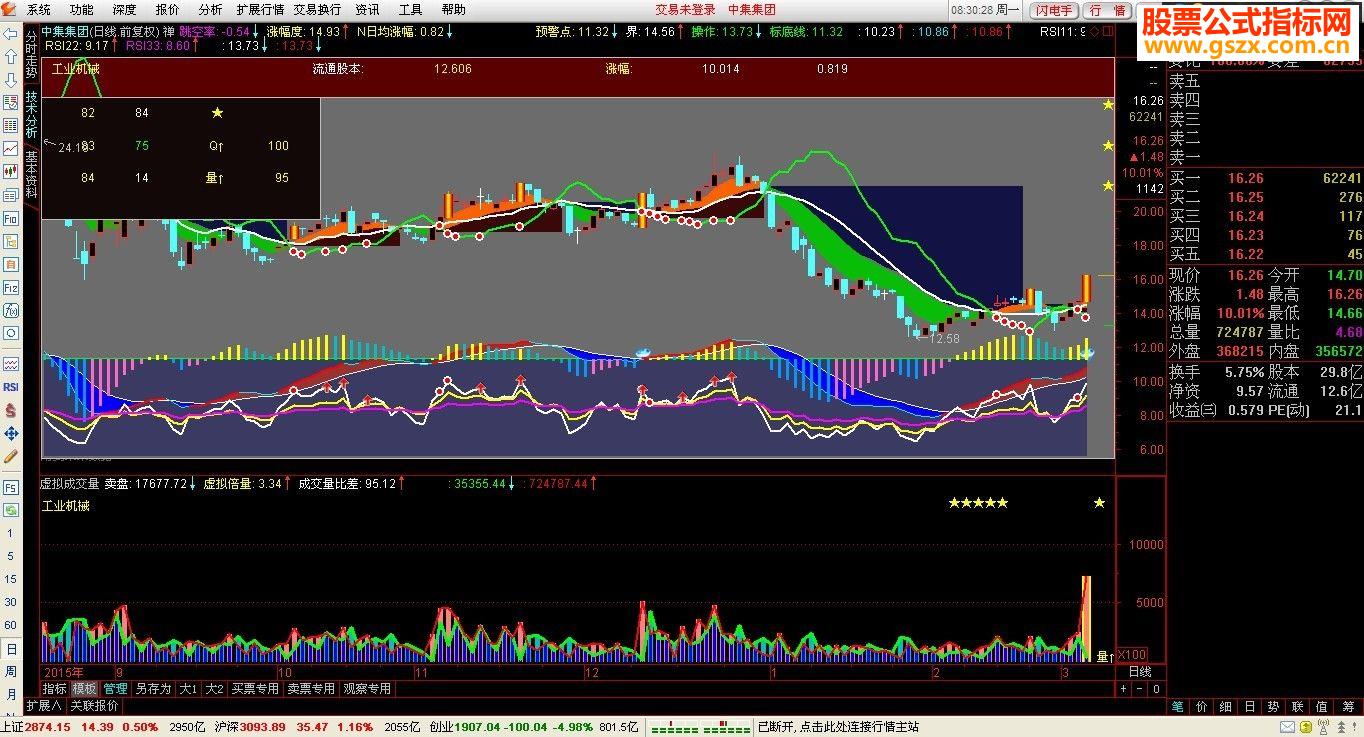
Task: Click the 另存为 button
Action: (x=153, y=689)
